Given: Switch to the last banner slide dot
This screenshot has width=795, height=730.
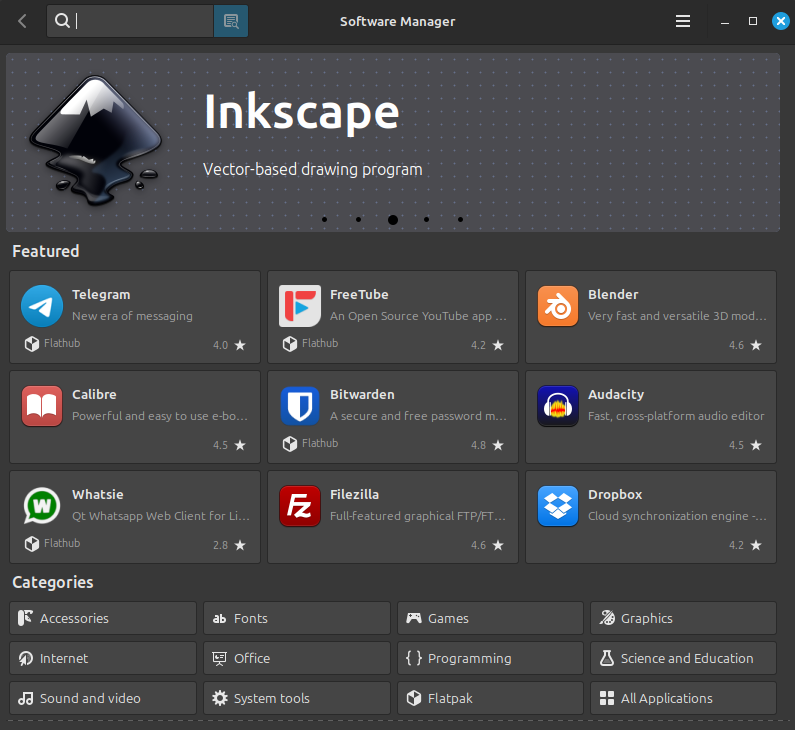Looking at the screenshot, I should tap(460, 220).
